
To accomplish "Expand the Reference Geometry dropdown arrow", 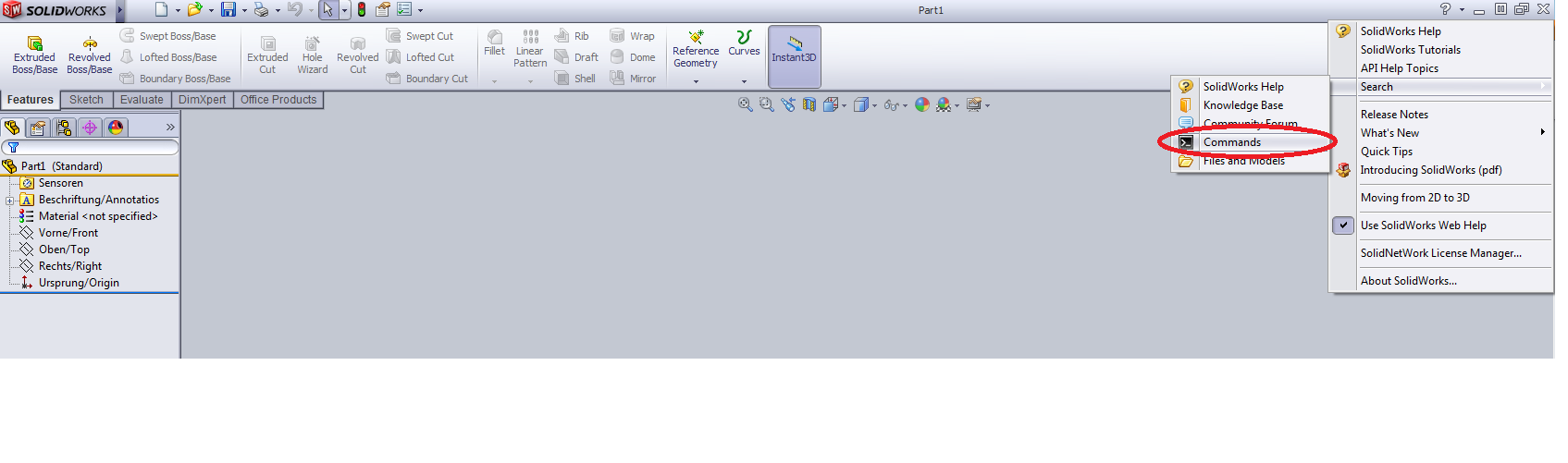I will tap(696, 81).
